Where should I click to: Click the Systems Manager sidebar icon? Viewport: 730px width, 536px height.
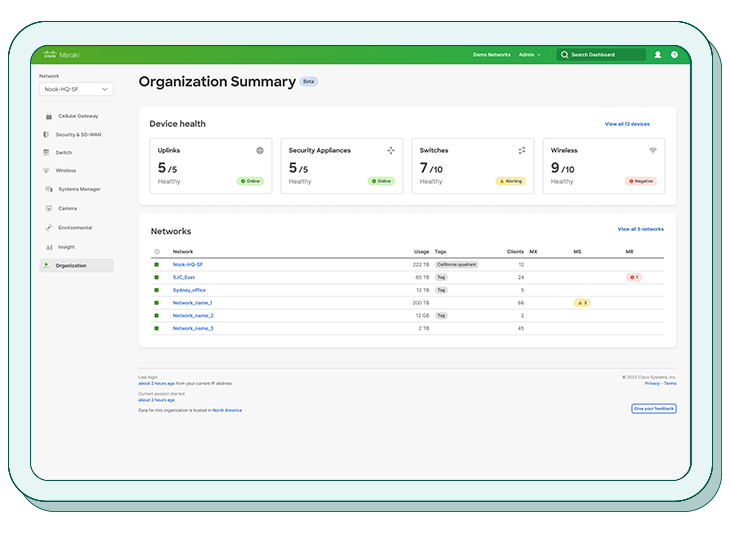point(49,189)
